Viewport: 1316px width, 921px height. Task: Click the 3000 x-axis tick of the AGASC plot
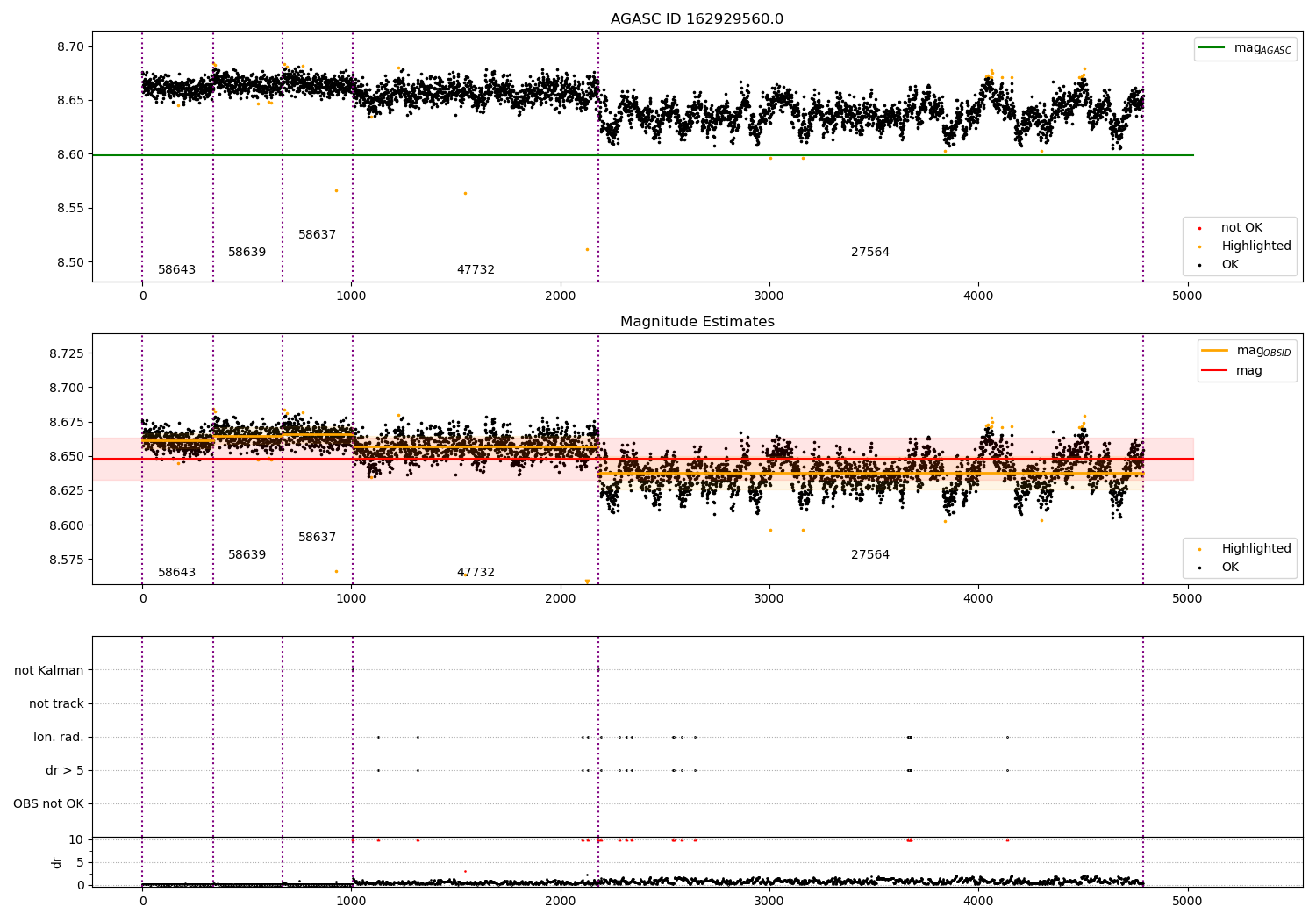pos(769,296)
